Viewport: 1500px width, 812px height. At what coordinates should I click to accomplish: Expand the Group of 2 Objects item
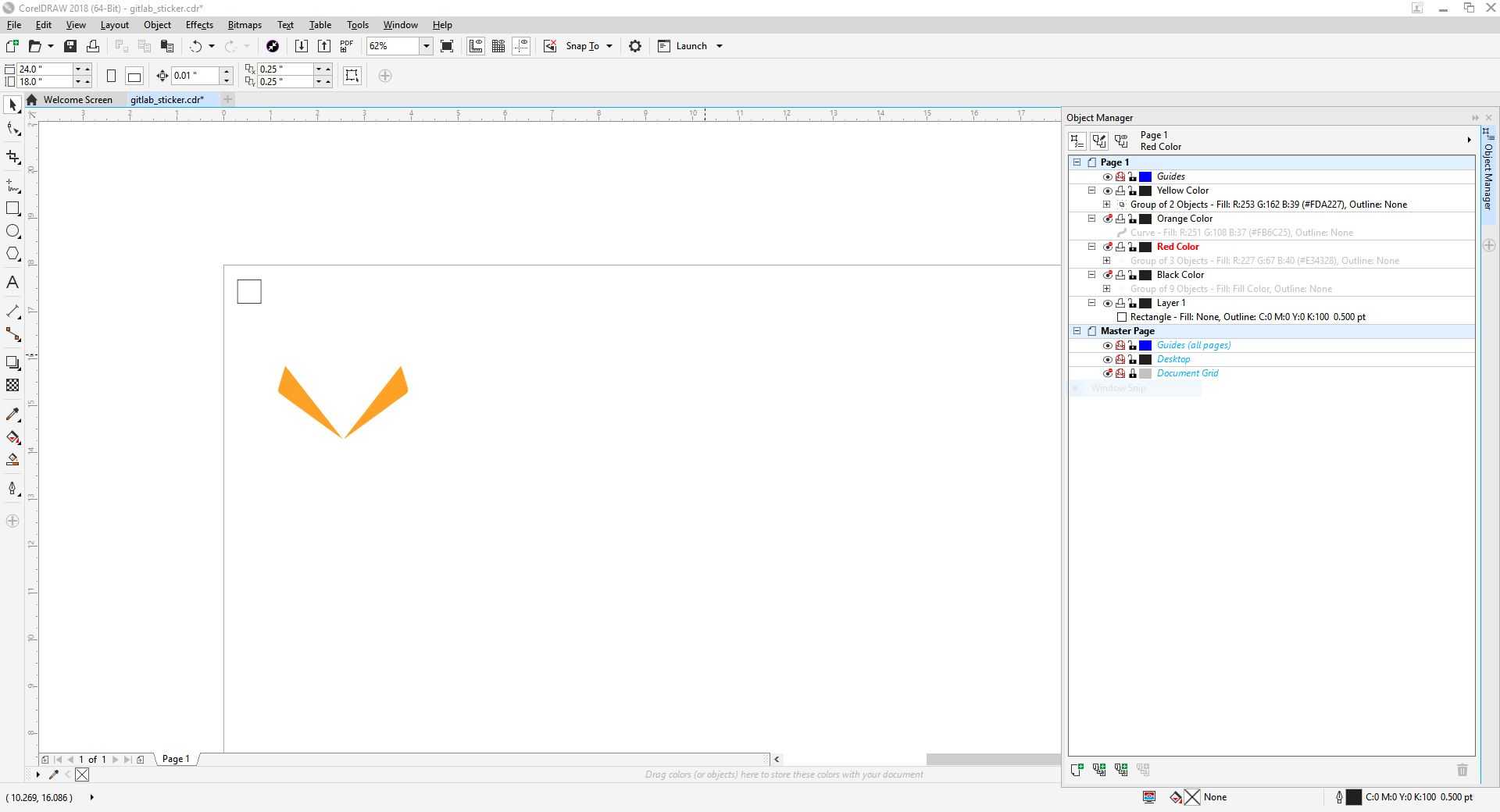(x=1107, y=205)
